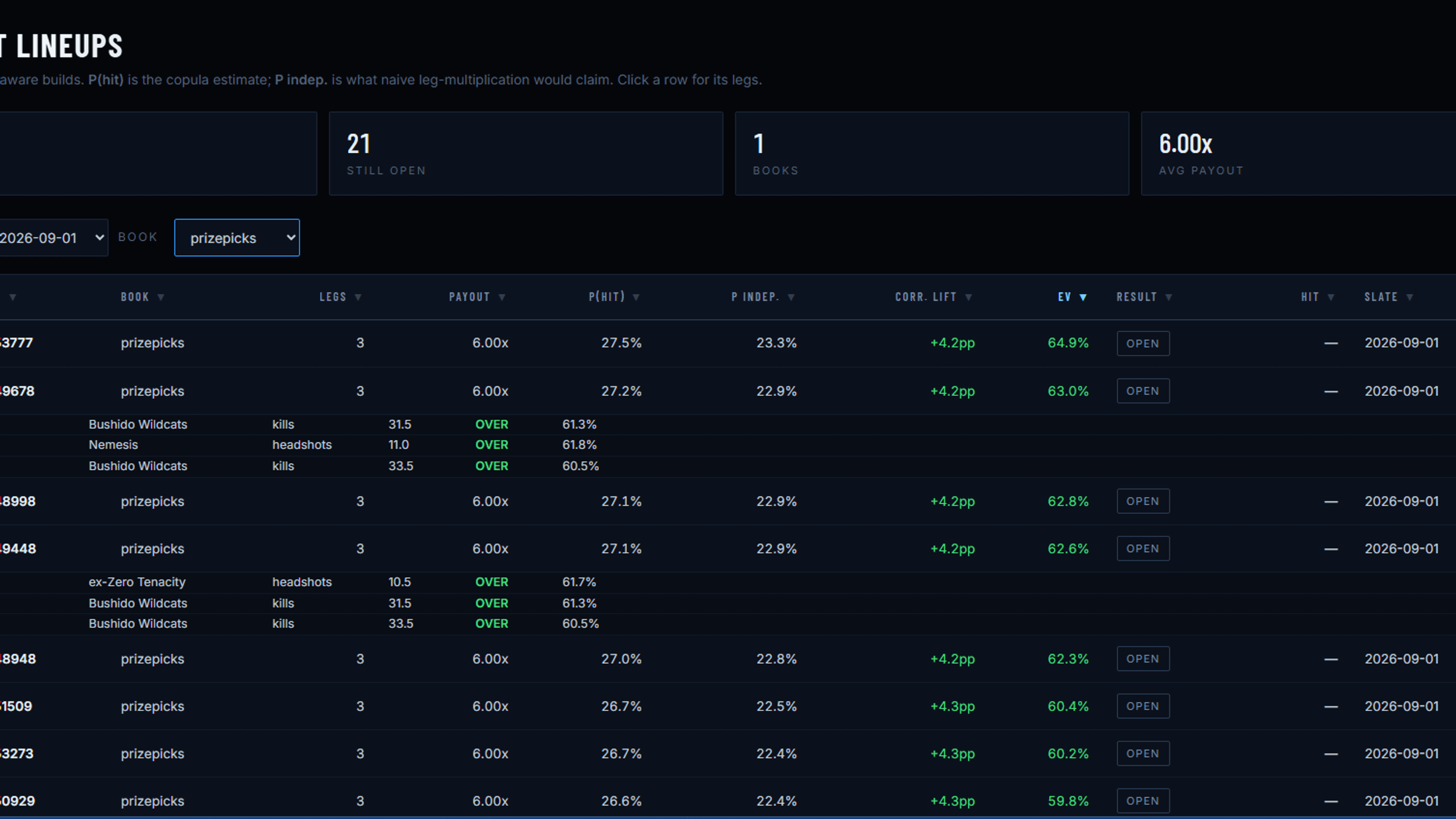
Task: Click the 27.5% P(hit) value
Action: [621, 343]
